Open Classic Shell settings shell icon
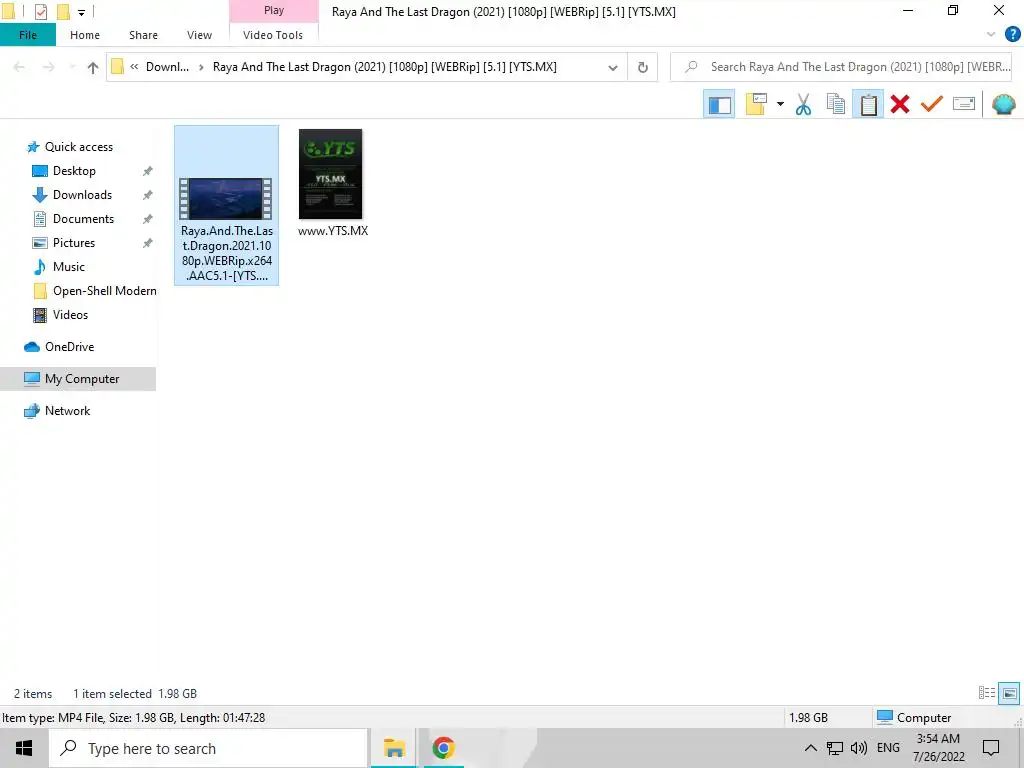Screen dimensions: 1024x768 point(1003,104)
